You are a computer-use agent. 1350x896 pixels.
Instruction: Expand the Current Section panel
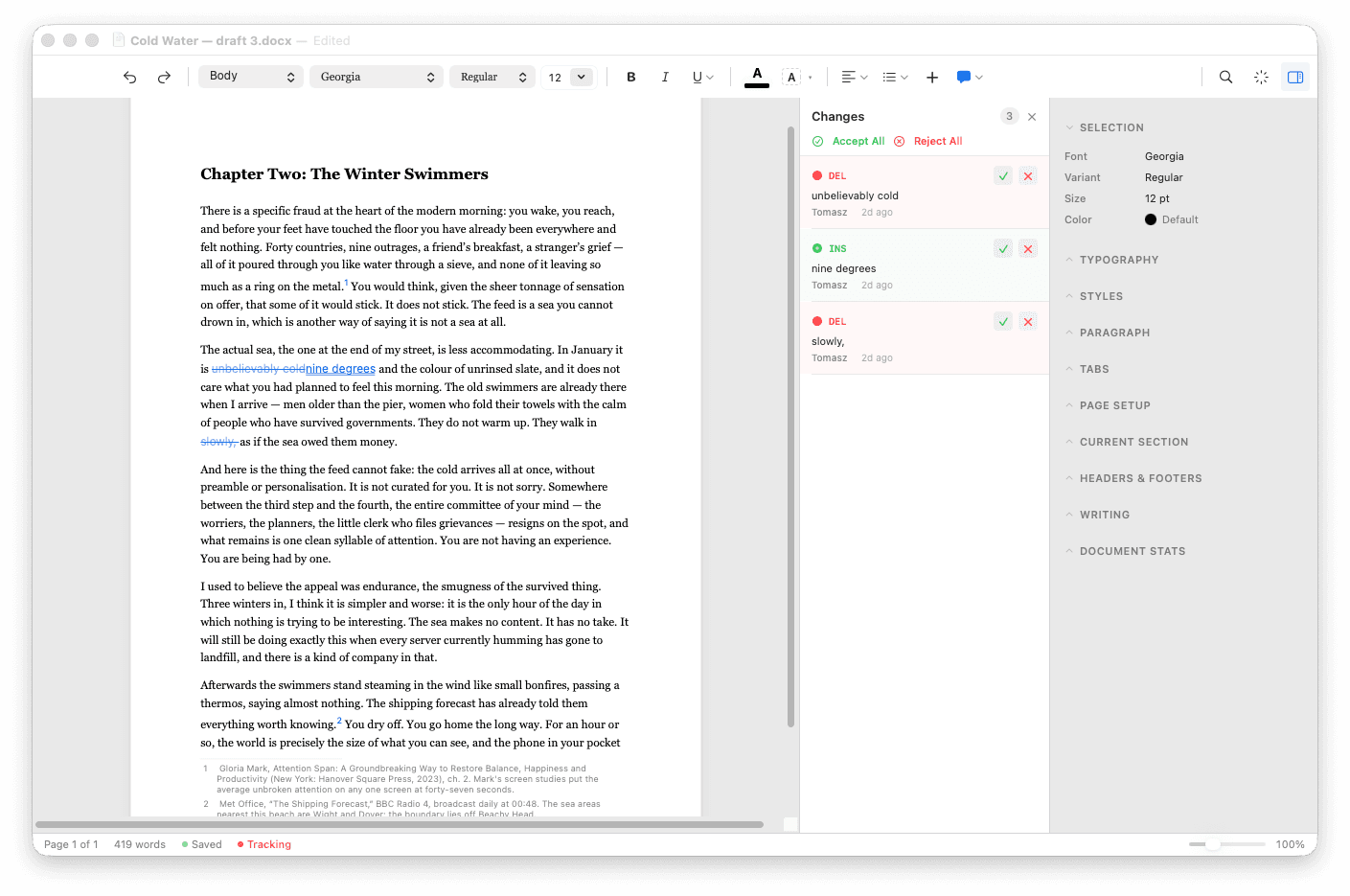(1127, 442)
